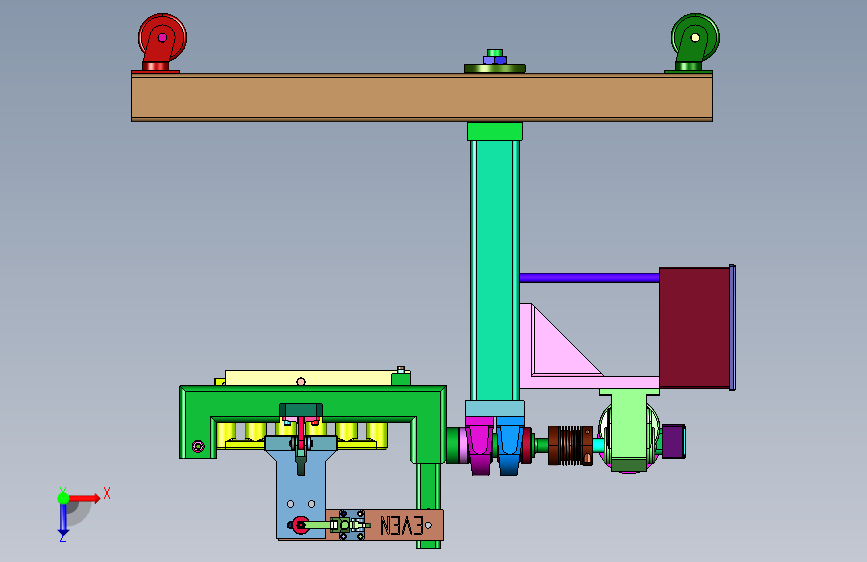Pick the light blue plate above the bearing blocks
The height and width of the screenshot is (562, 867).
[495, 409]
